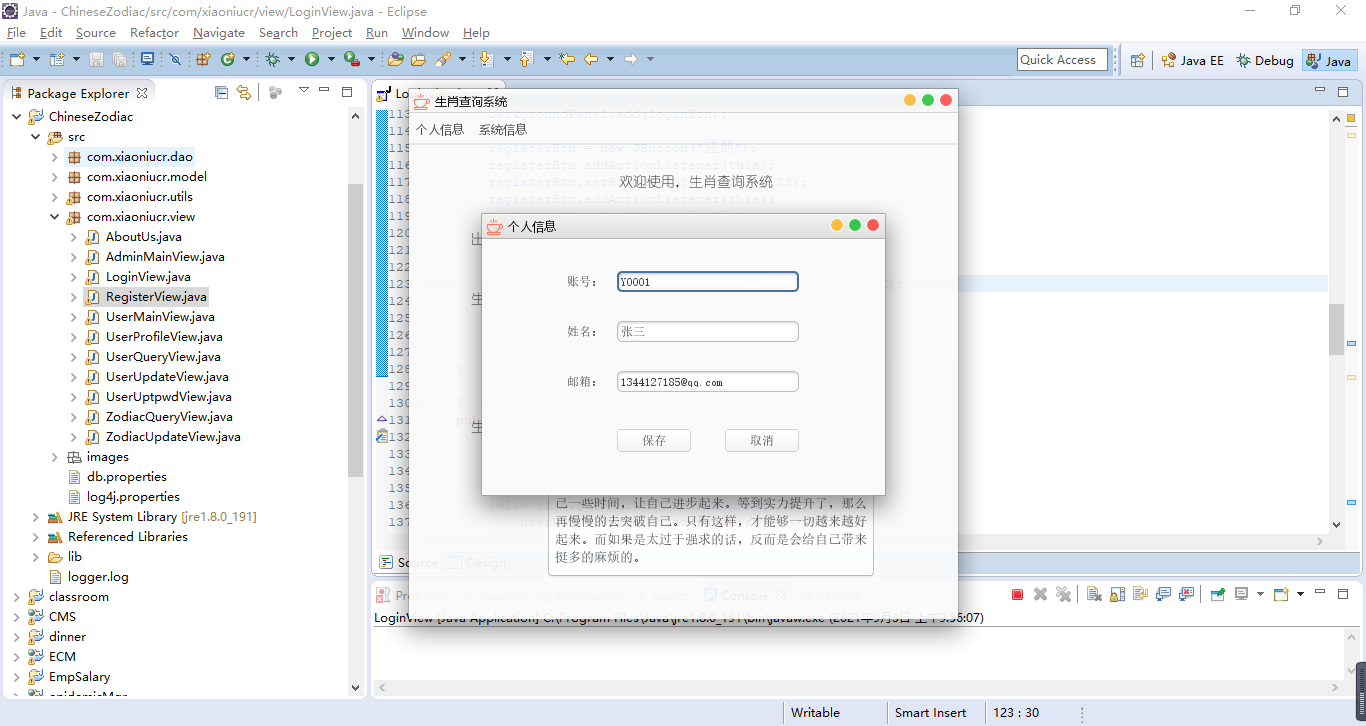Toggle Scroll Lock in Console toolbar
This screenshot has width=1366, height=726.
click(1117, 594)
